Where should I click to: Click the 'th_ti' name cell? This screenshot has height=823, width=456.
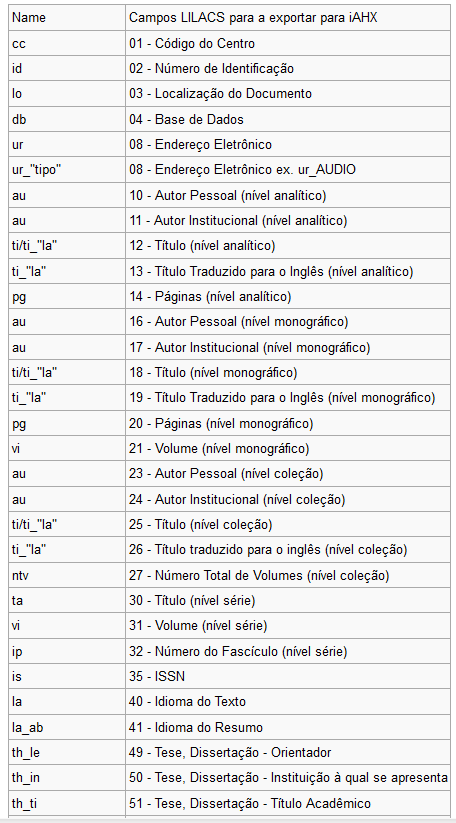(x=67, y=804)
